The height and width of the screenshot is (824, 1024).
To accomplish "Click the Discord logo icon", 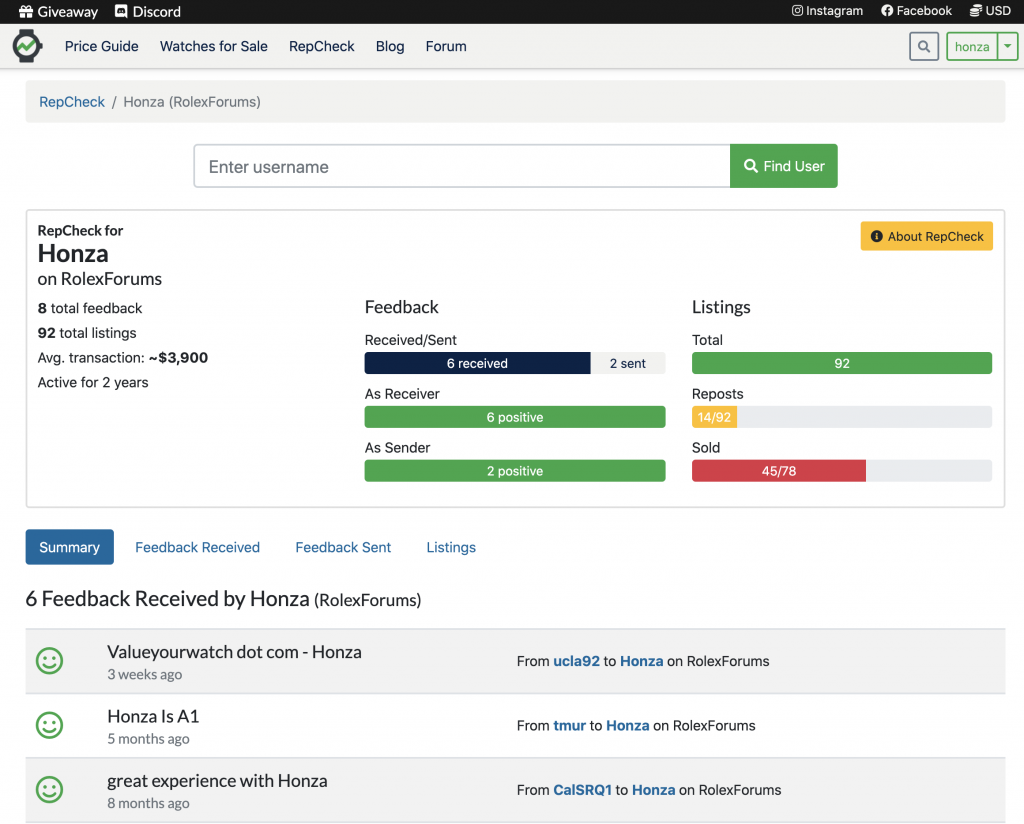I will pyautogui.click(x=121, y=11).
